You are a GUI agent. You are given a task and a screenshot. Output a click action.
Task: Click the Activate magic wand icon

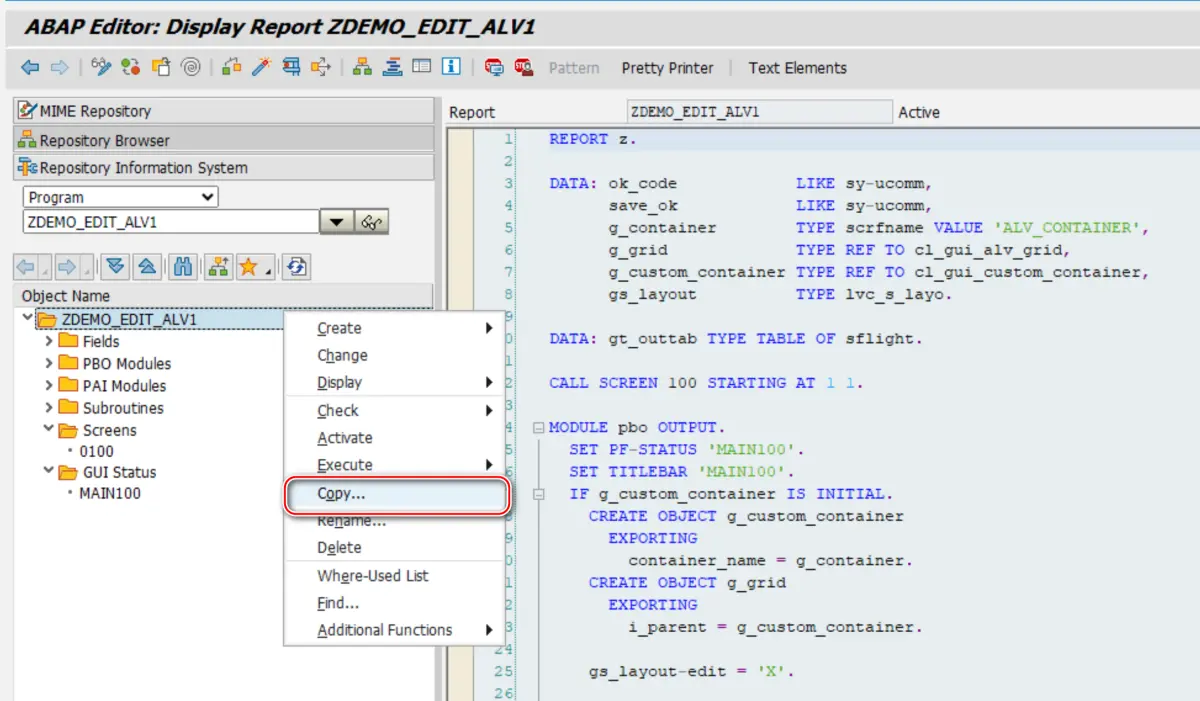pyautogui.click(x=262, y=67)
